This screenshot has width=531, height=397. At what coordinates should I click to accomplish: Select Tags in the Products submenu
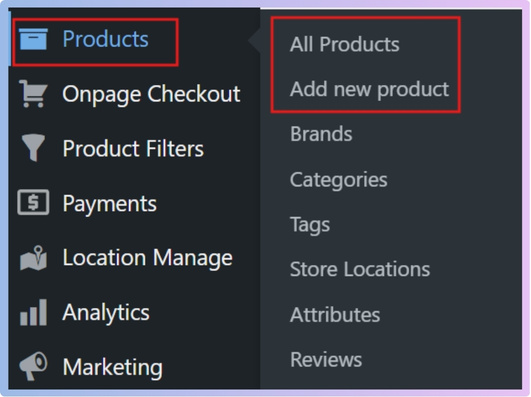coord(310,225)
